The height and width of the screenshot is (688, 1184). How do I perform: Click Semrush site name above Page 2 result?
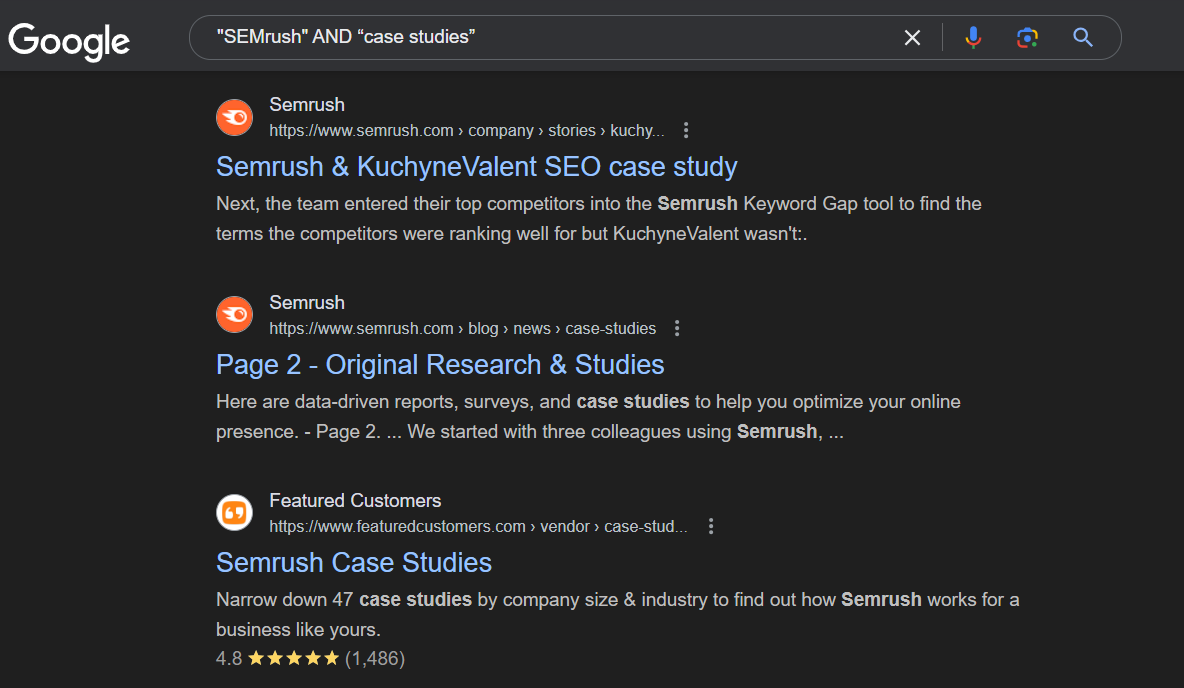307,302
